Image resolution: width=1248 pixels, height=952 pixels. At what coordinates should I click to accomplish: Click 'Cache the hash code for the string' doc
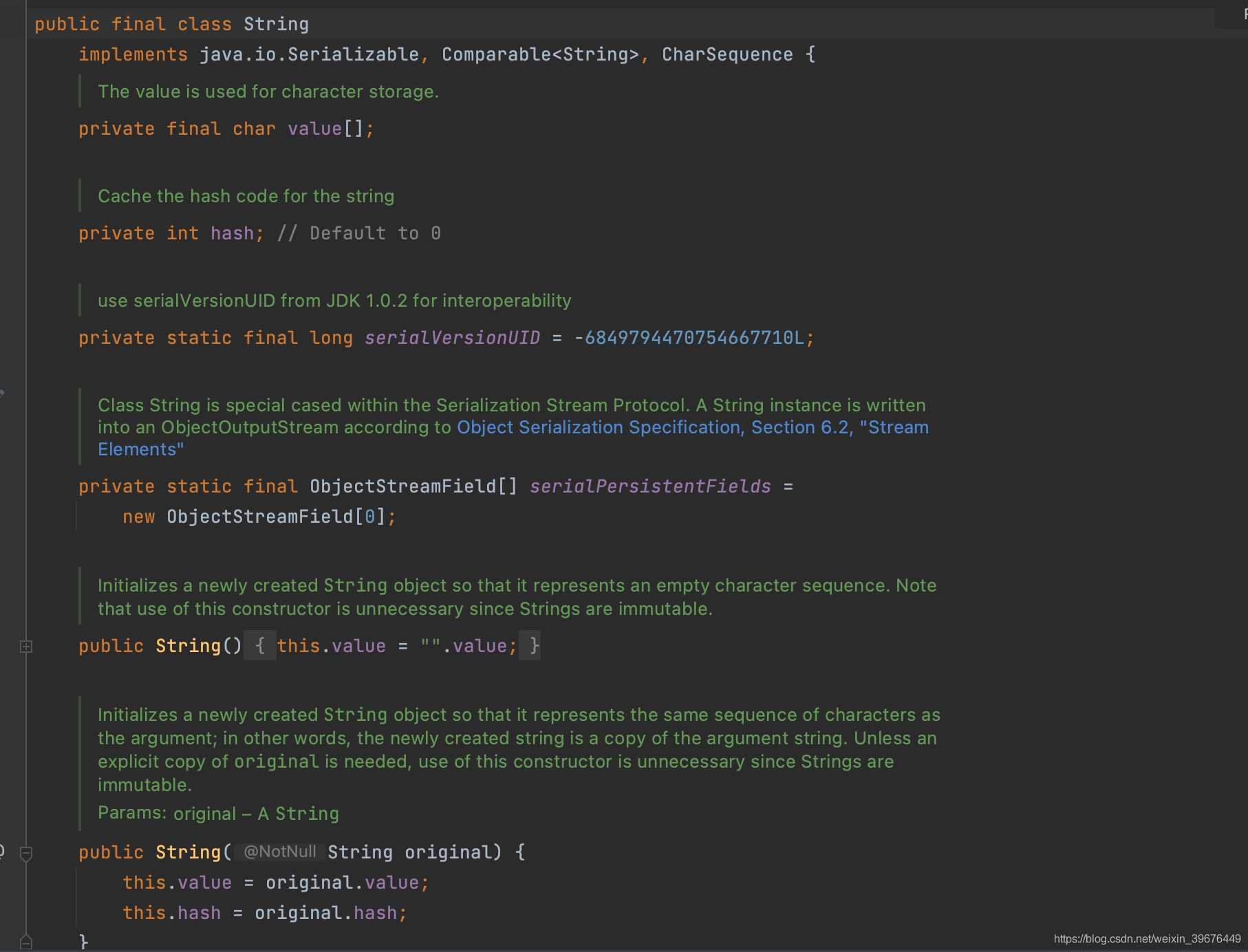(246, 196)
